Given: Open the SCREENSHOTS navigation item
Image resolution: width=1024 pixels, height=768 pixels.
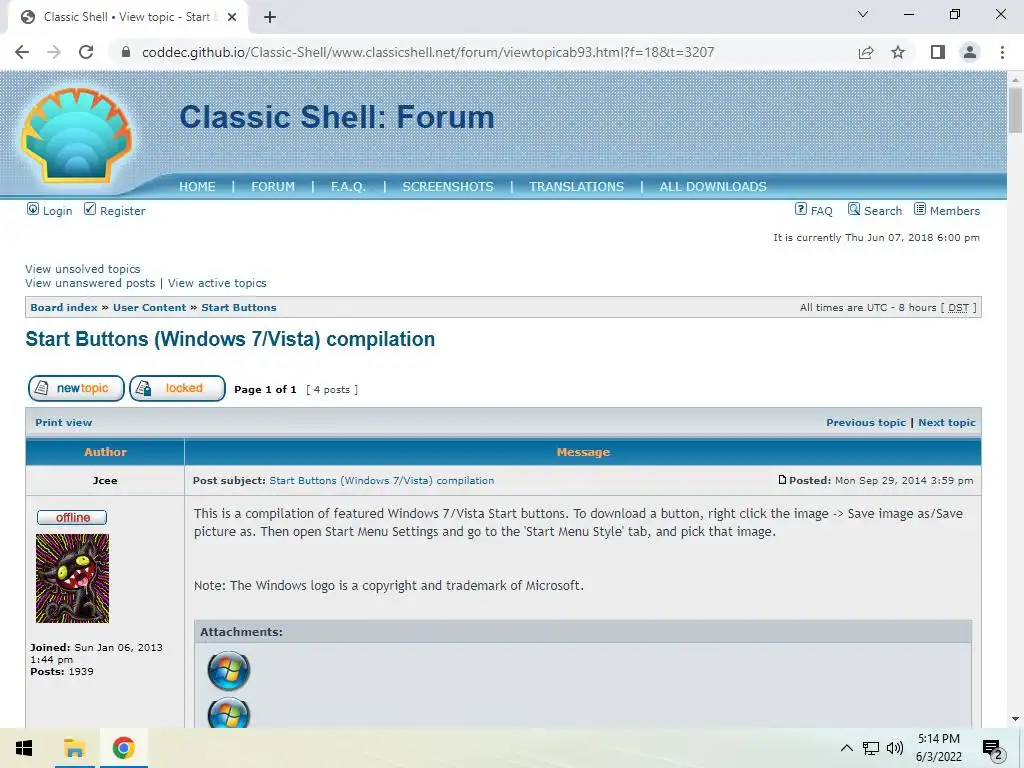Looking at the screenshot, I should coord(448,187).
